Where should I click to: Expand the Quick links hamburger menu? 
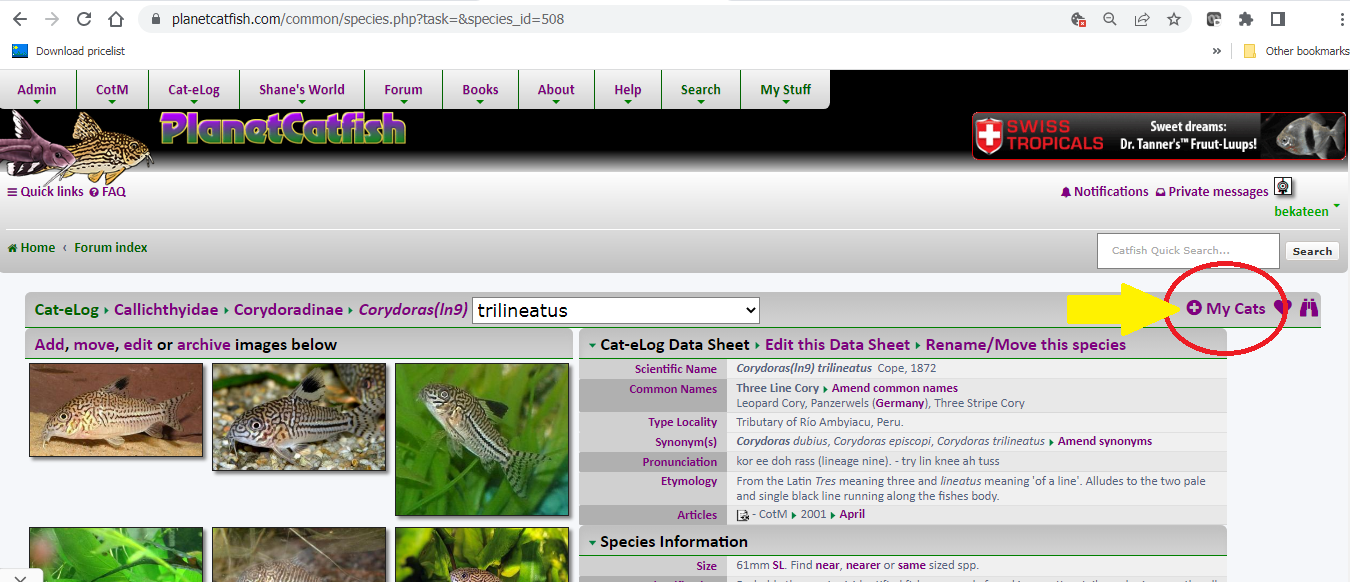tap(45, 192)
